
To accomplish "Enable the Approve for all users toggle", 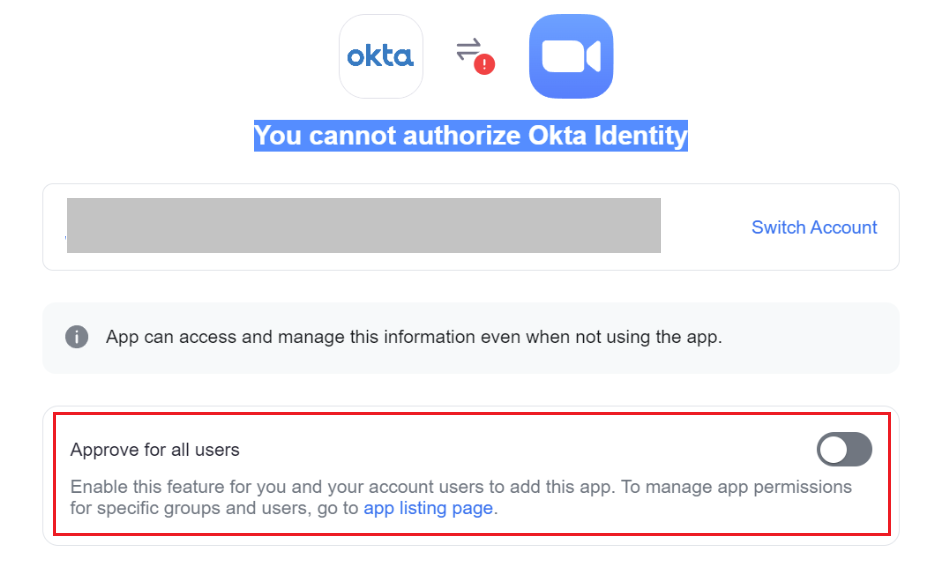I will [844, 450].
